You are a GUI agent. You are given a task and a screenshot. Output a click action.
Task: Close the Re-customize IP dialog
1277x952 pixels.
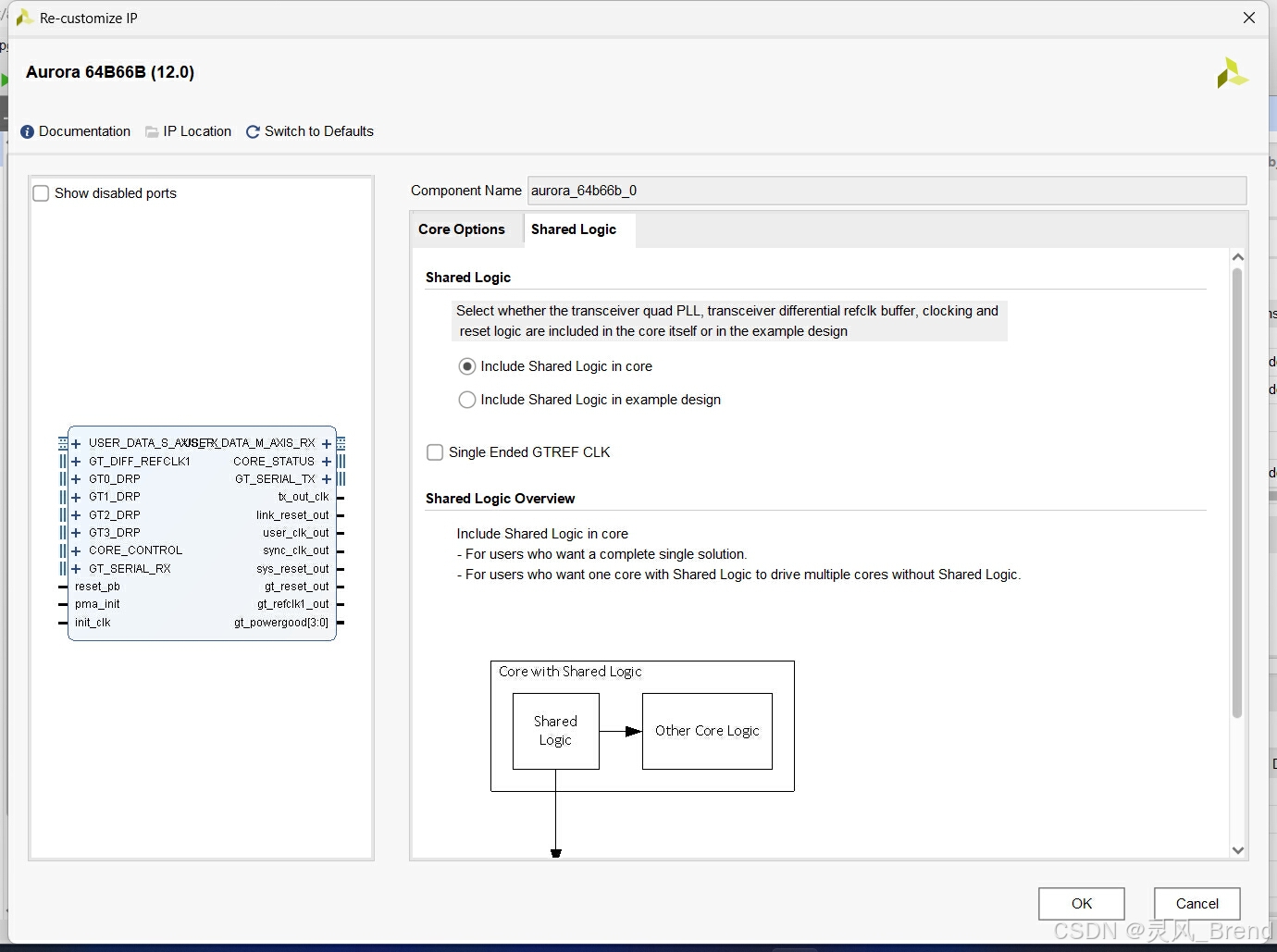(x=1249, y=18)
